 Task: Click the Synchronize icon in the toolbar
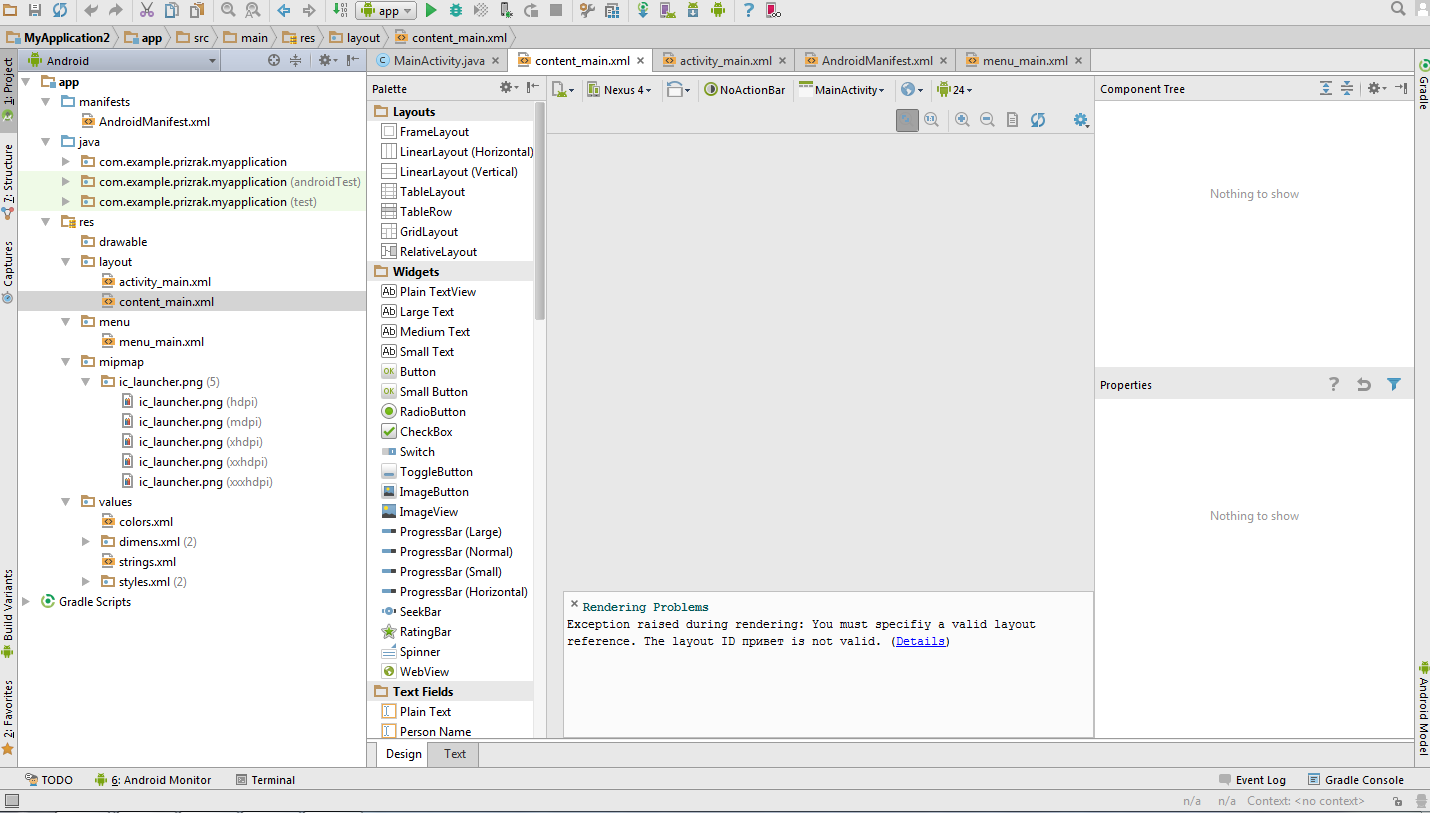60,10
